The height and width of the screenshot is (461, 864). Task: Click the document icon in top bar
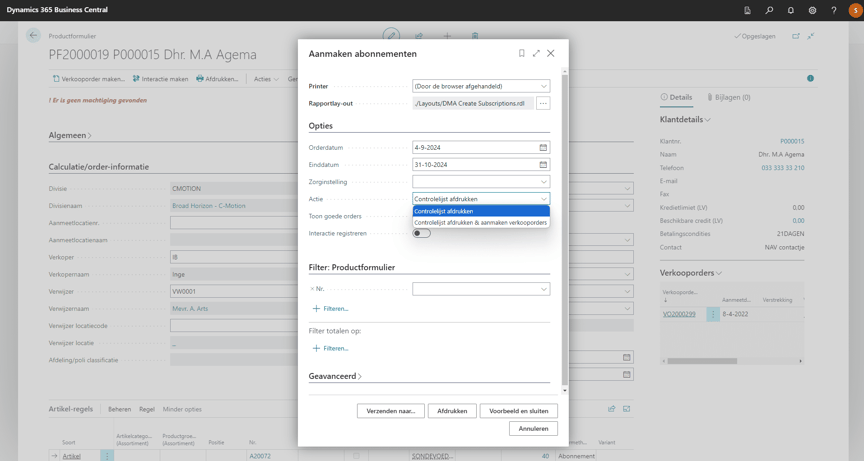tap(747, 10)
